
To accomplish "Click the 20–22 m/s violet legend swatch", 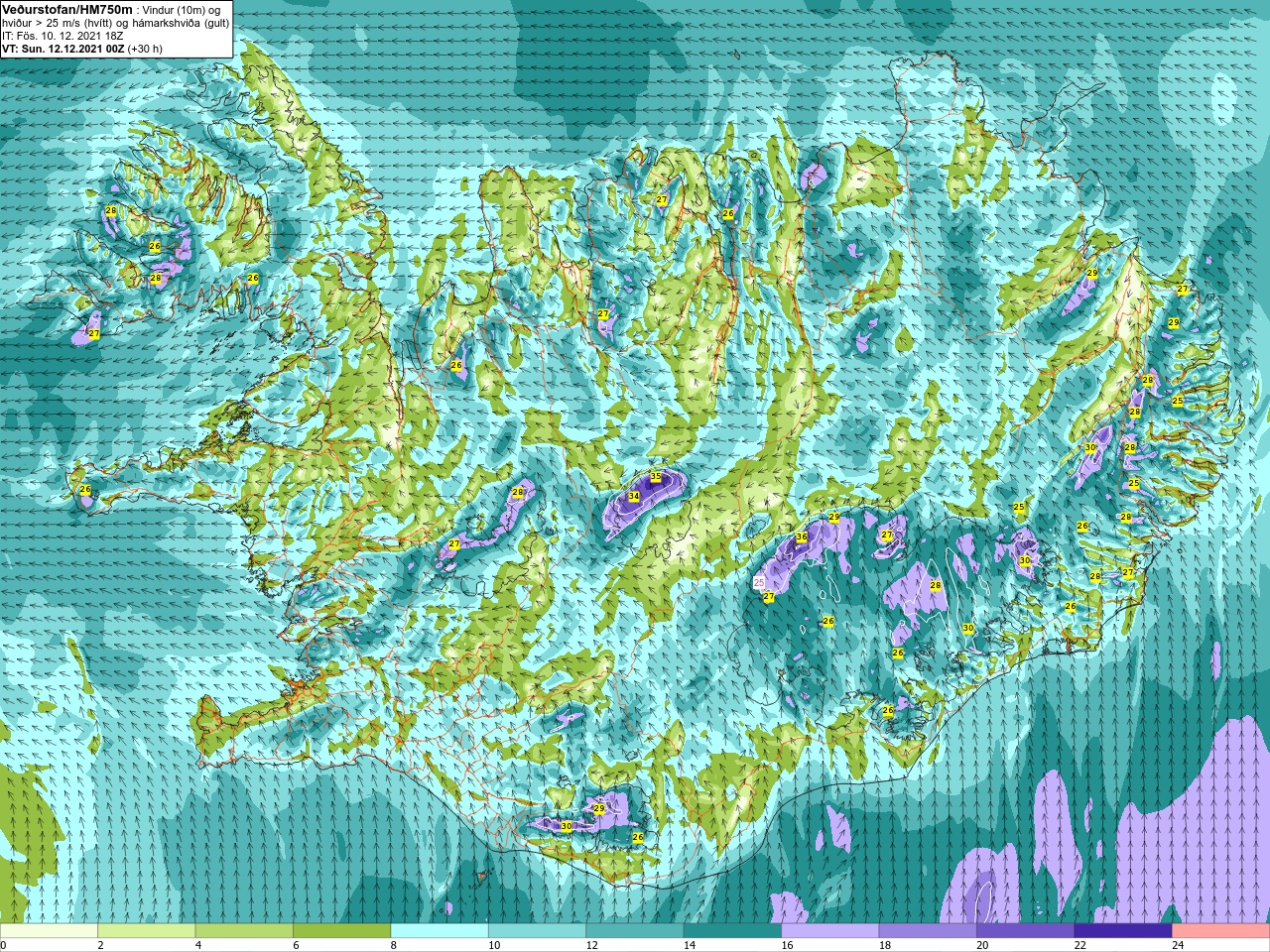I will 1026,931.
